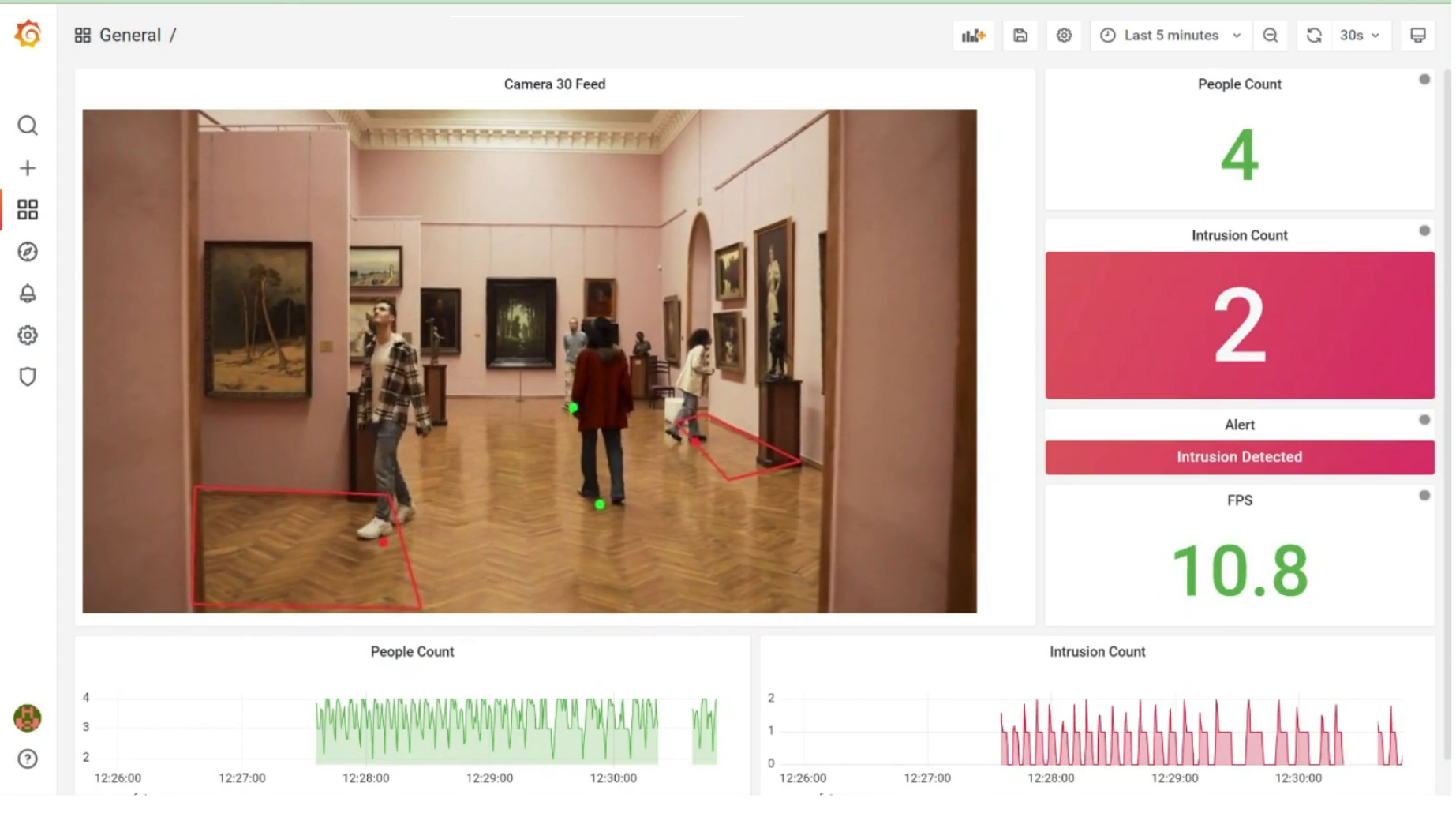Image resolution: width=1456 pixels, height=817 pixels.
Task: Open the Configuration gear in sidebar
Action: (28, 335)
